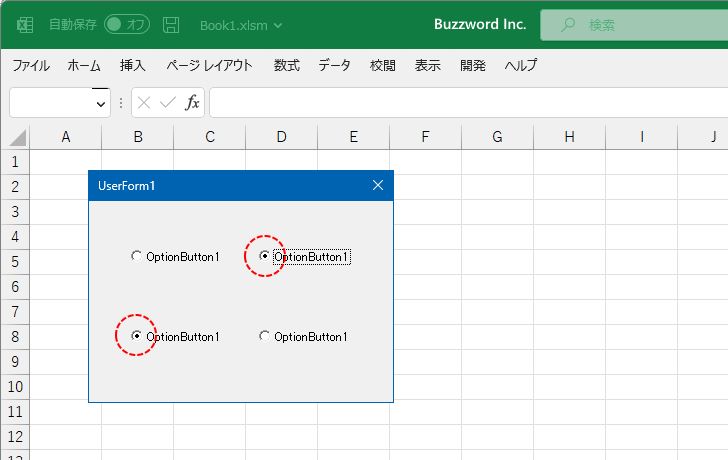Select the top-left OptionButton1 radio
The width and height of the screenshot is (728, 460).
136,256
